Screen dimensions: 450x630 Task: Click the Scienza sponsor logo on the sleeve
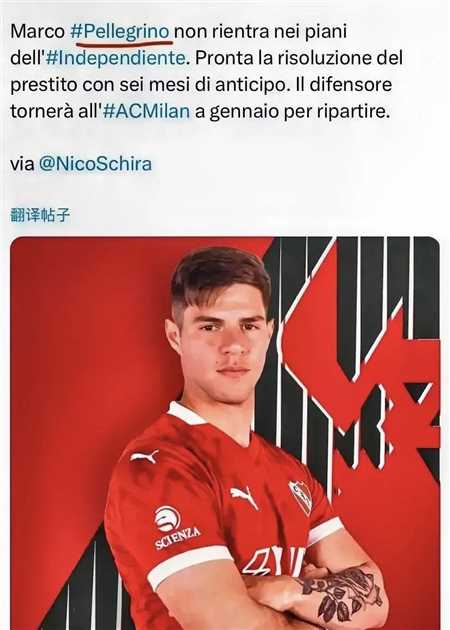point(176,528)
